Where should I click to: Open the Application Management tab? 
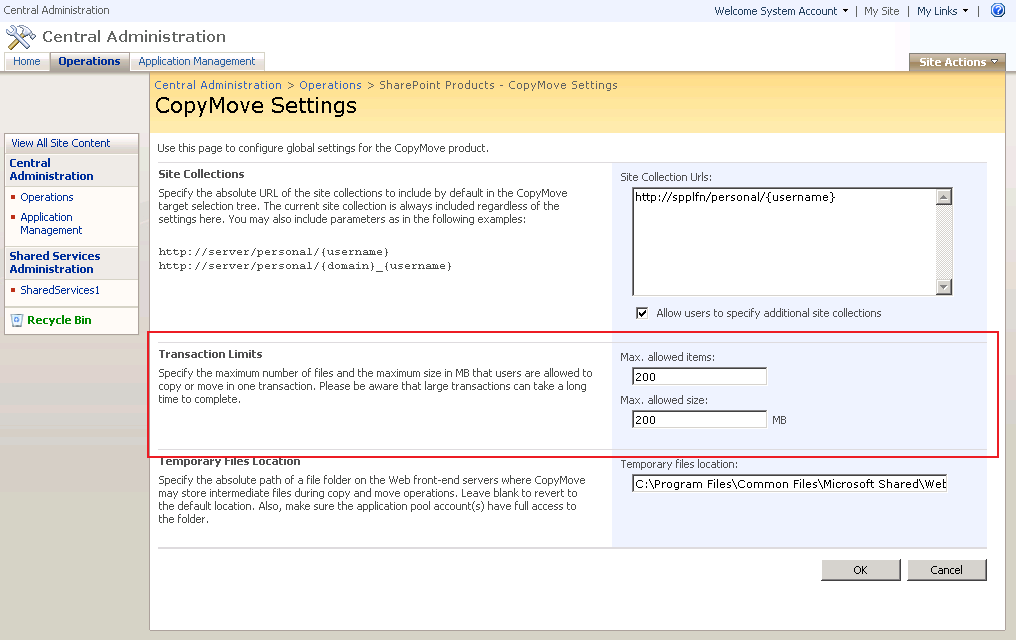pyautogui.click(x=197, y=62)
